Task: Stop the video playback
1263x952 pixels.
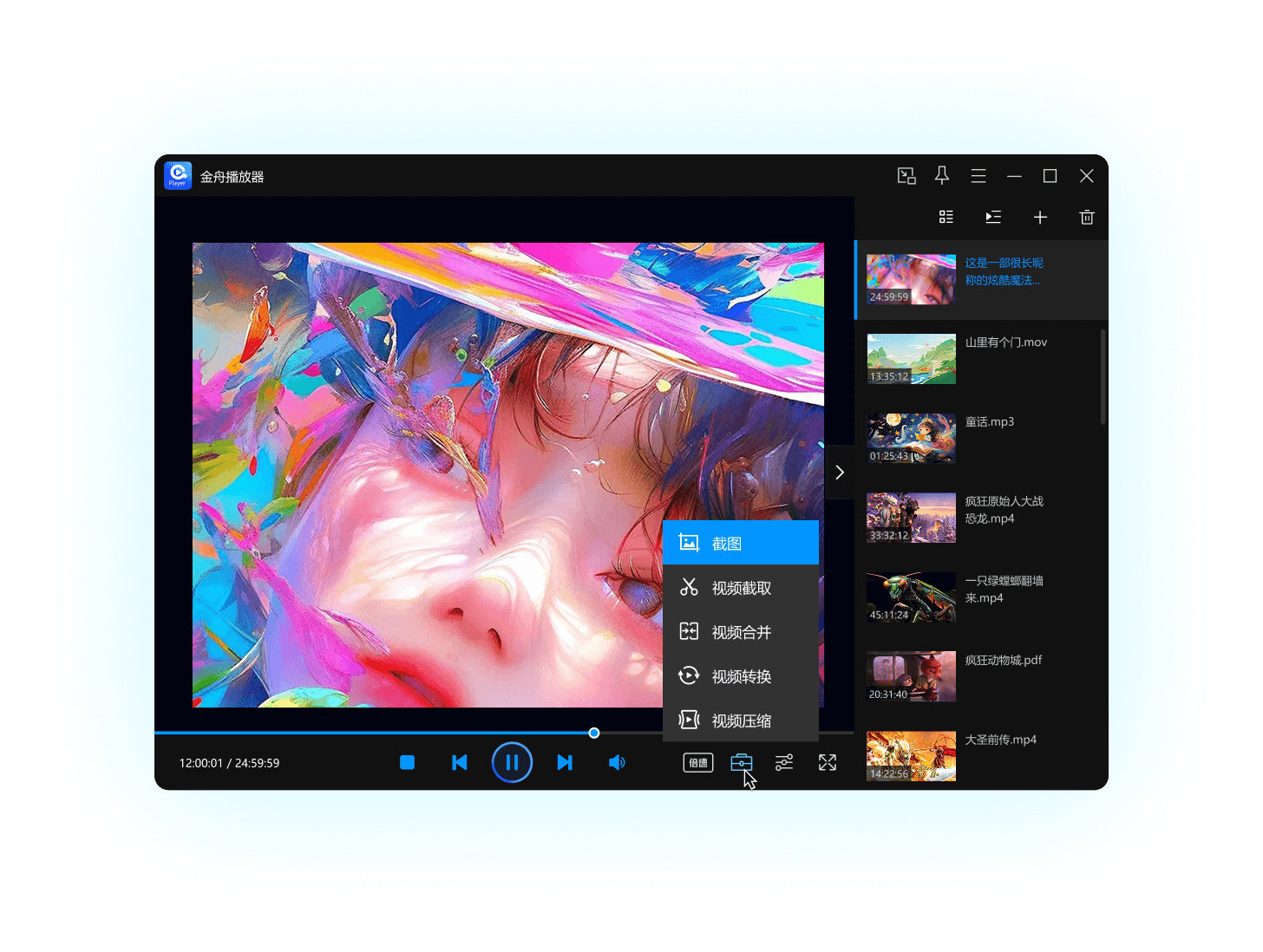Action: pos(407,763)
